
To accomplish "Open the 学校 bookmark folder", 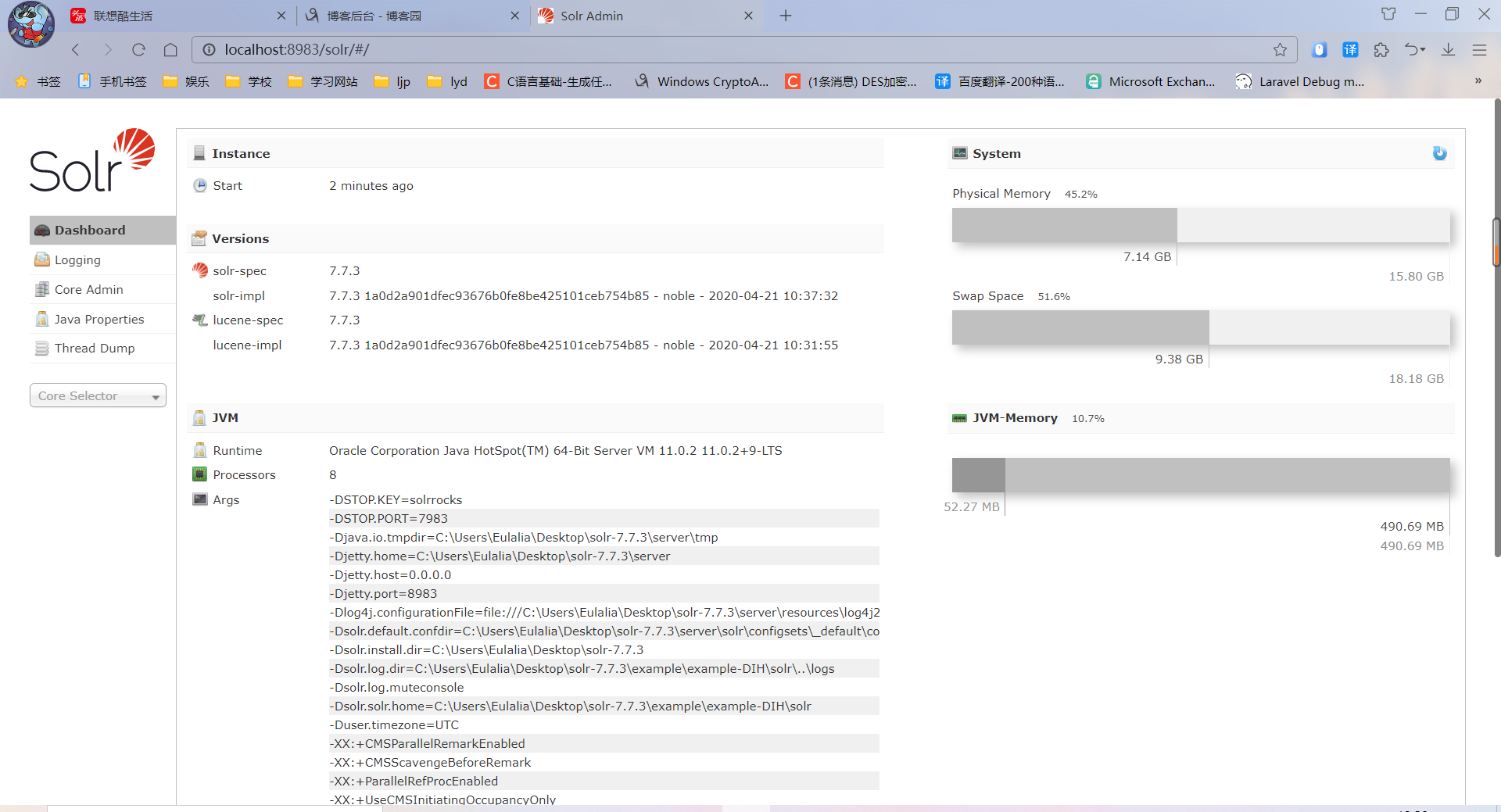I will 249,81.
